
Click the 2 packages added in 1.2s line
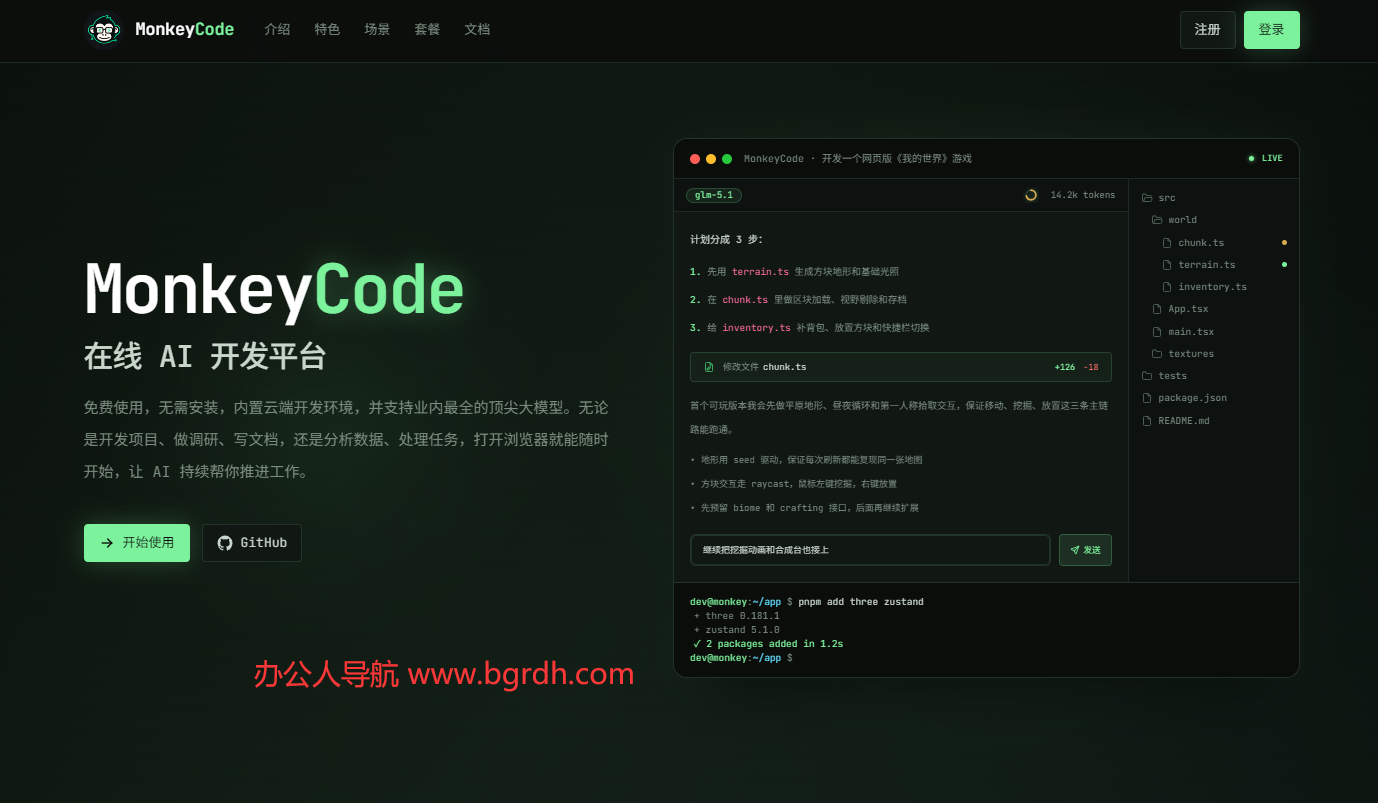(768, 644)
